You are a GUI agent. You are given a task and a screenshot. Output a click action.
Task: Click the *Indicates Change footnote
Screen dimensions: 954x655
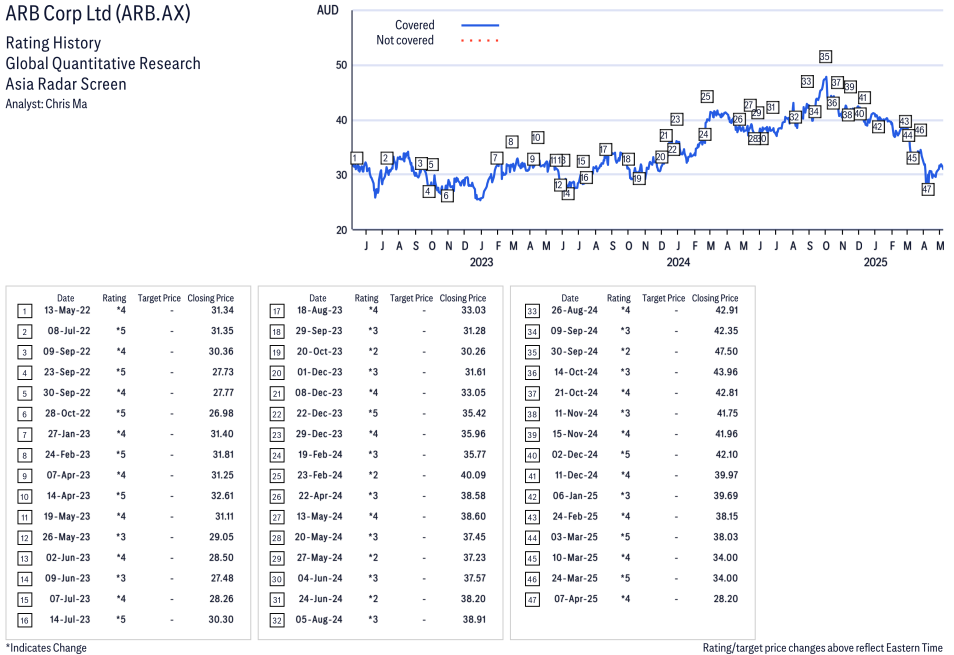tap(46, 648)
